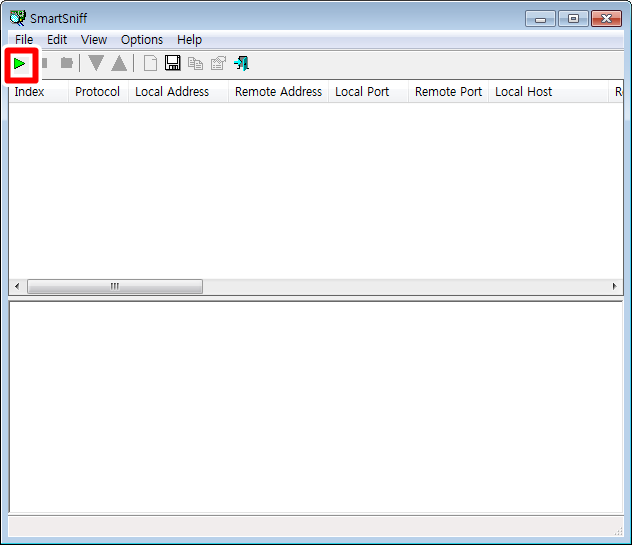Maximize the SmartSniff window
This screenshot has height=545, width=632.
(573, 19)
